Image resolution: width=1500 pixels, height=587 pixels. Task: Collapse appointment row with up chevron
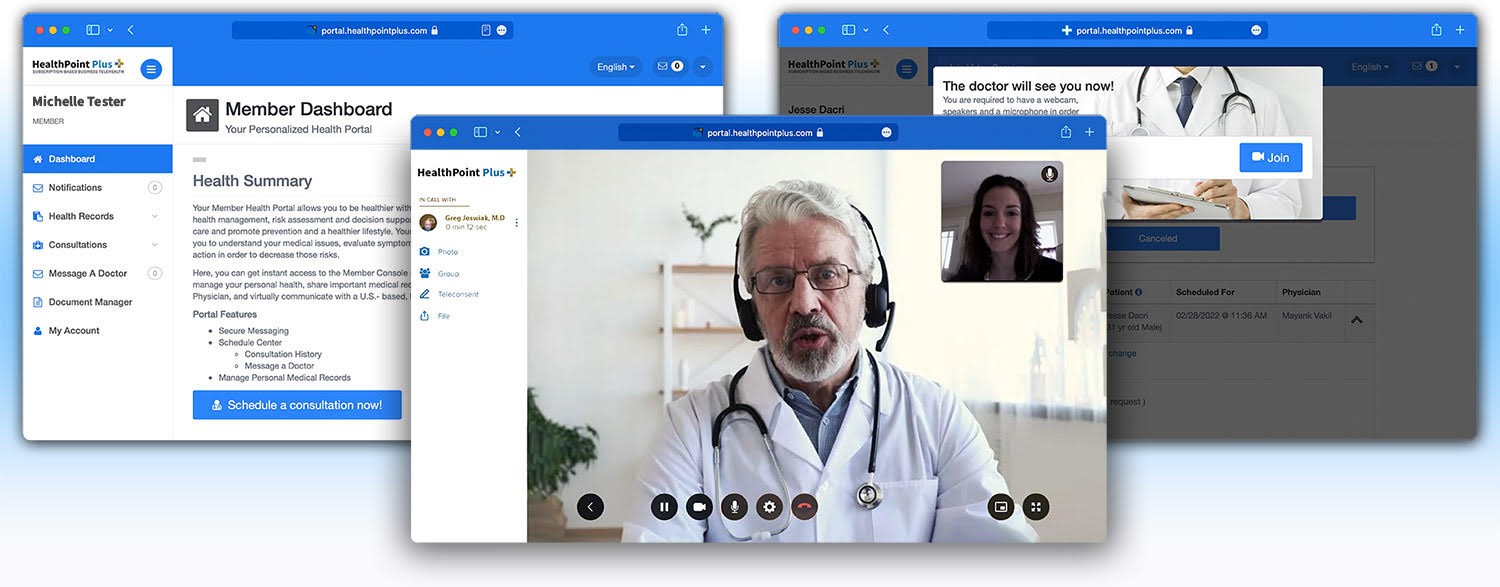(1357, 320)
